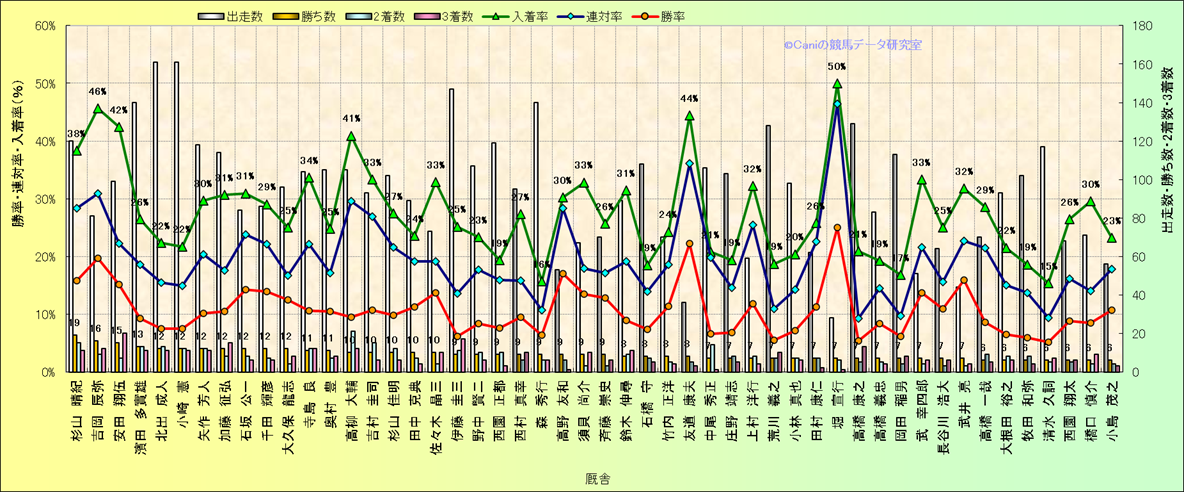Click the 50% data label above 堀 宣行

[837, 67]
